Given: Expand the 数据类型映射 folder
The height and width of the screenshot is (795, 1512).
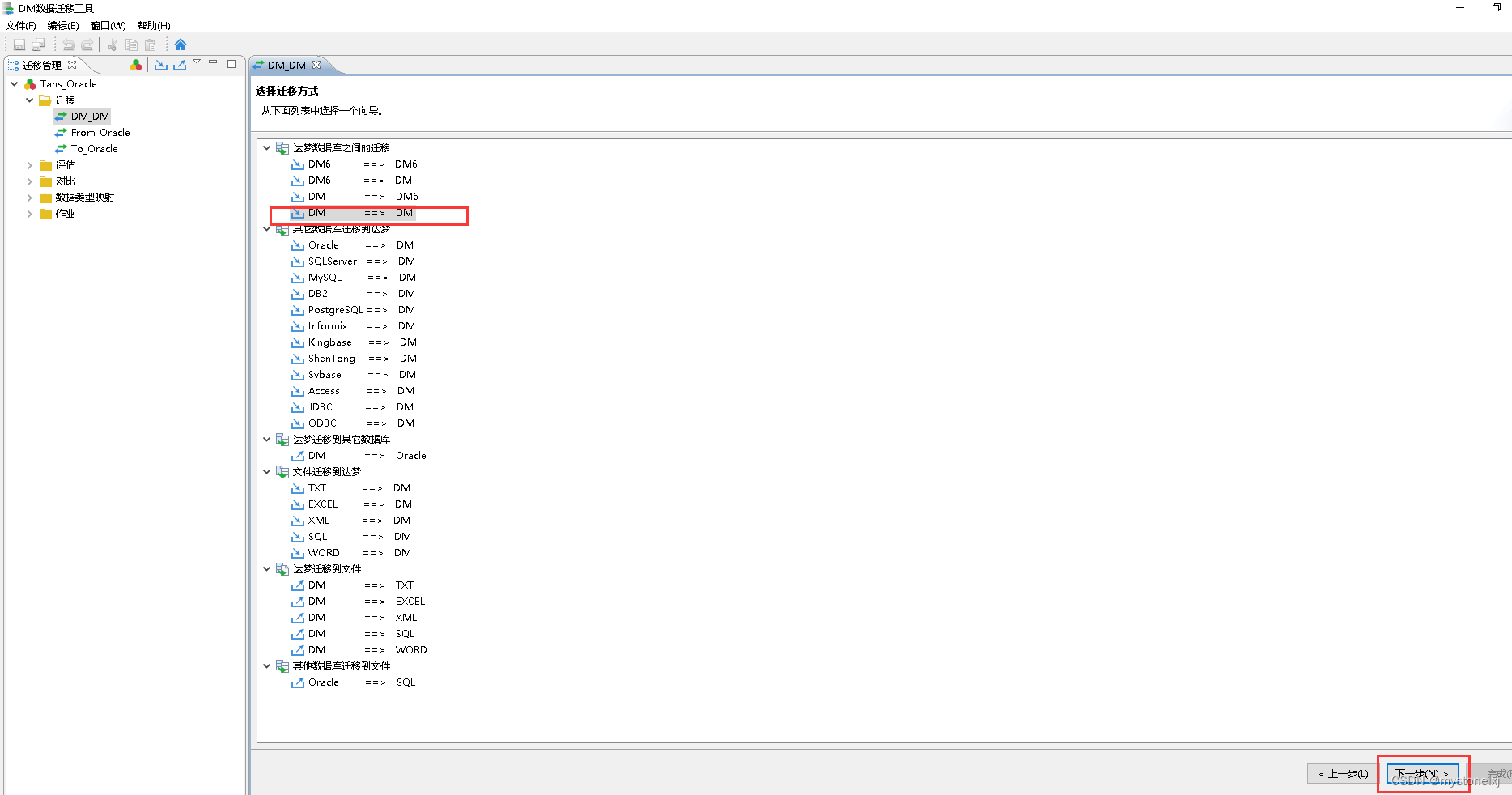Looking at the screenshot, I should point(30,198).
